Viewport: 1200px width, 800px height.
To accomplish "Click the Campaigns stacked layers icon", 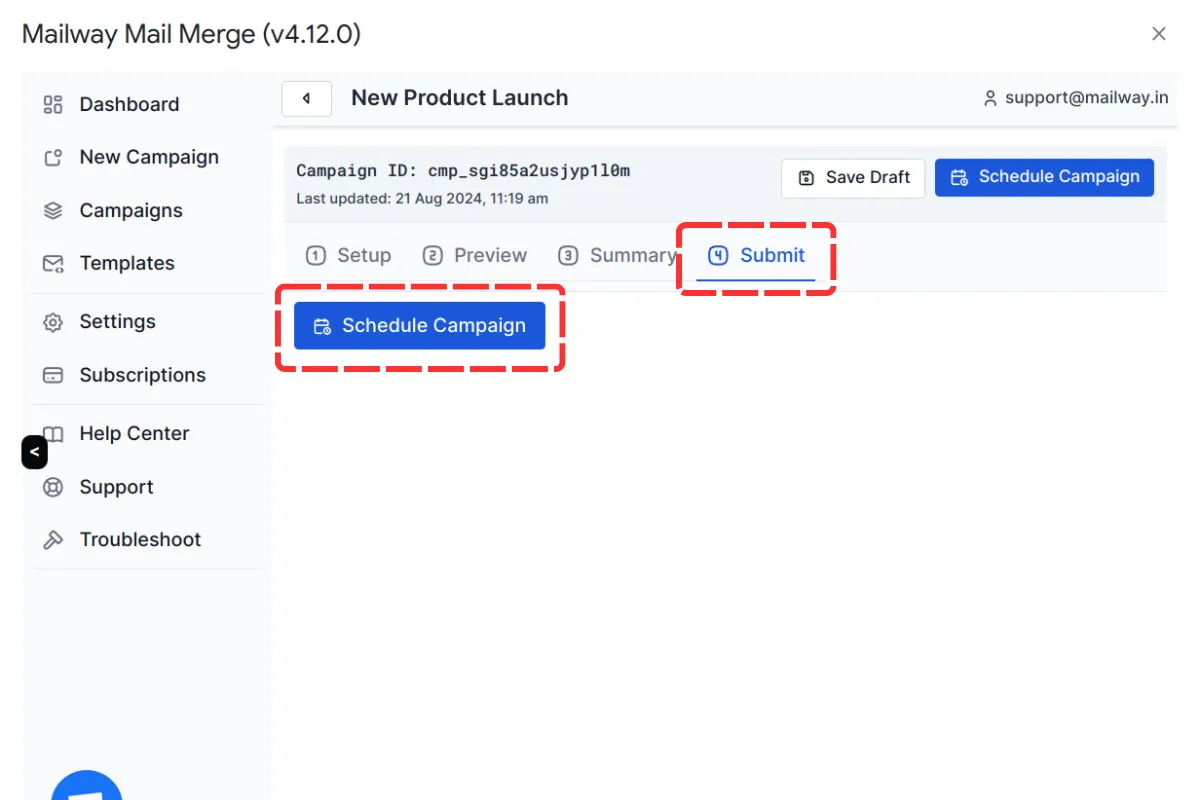I will pyautogui.click(x=53, y=211).
